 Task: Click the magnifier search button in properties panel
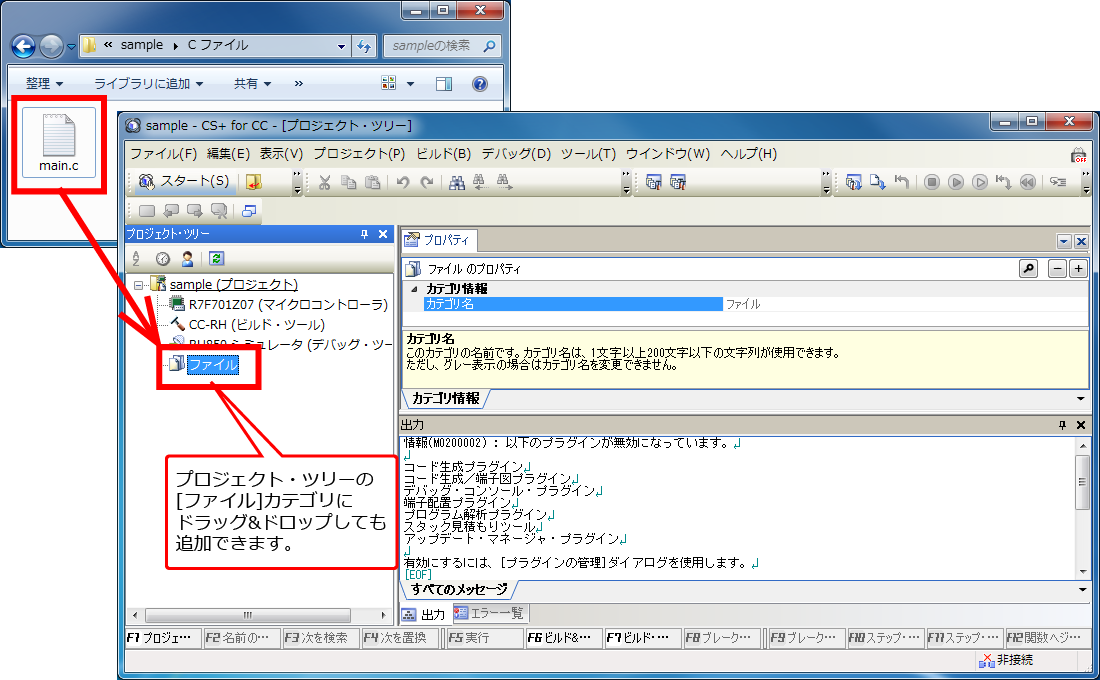(1028, 269)
